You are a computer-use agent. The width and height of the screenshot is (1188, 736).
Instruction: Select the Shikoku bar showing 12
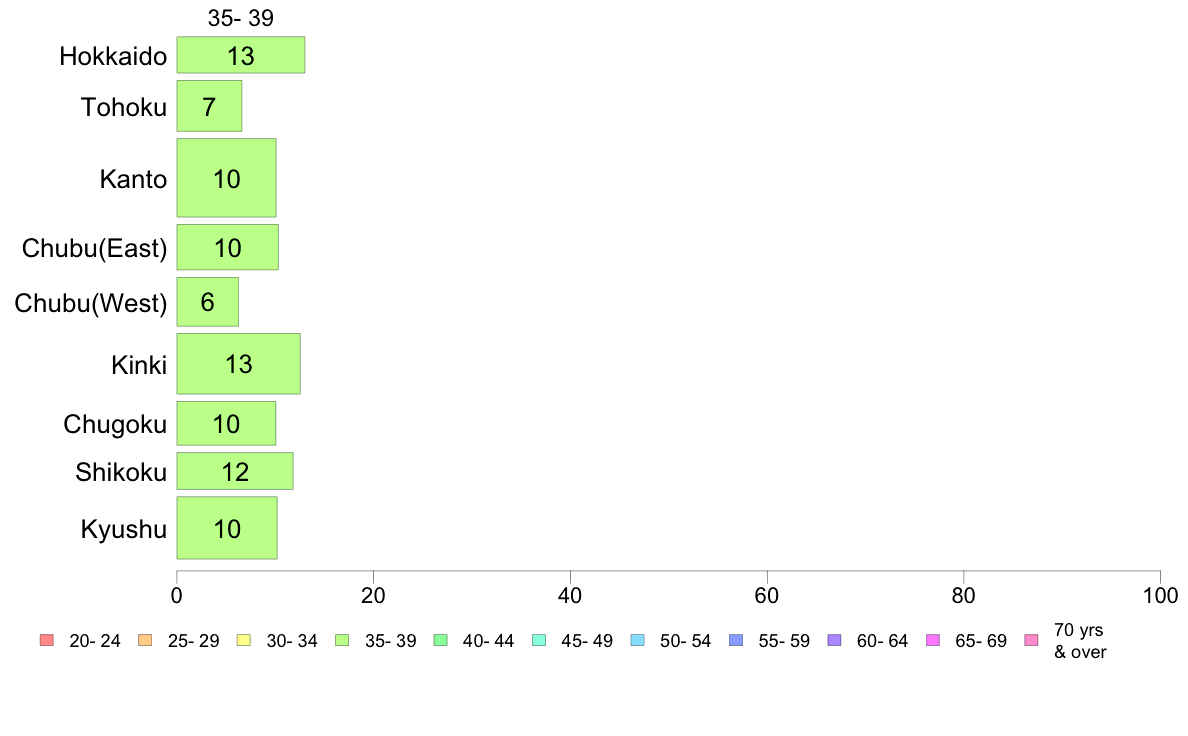click(235, 471)
